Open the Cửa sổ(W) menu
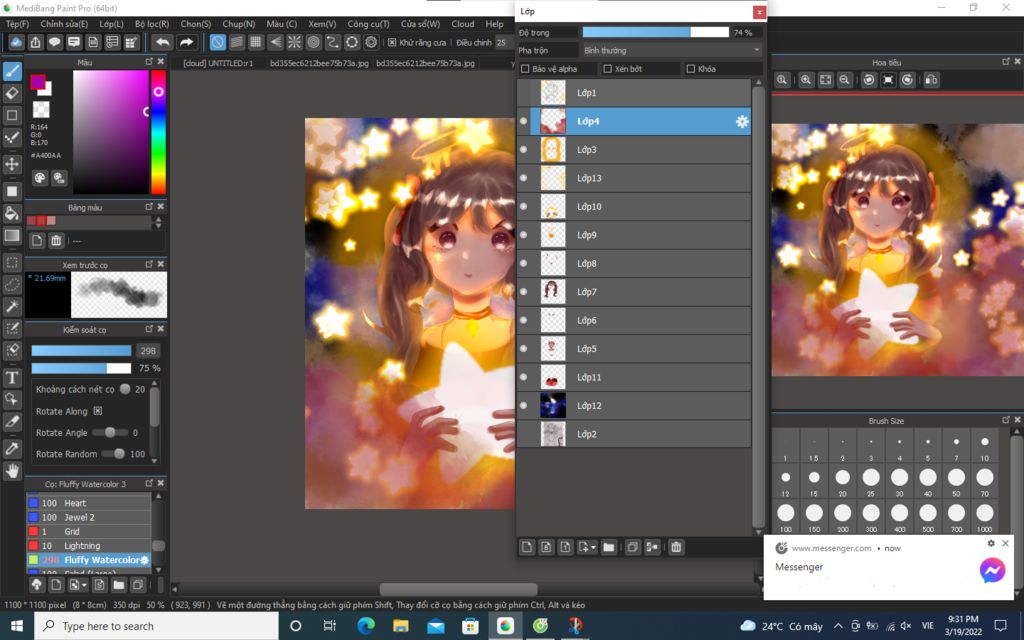Image resolution: width=1024 pixels, height=640 pixels. [x=421, y=24]
